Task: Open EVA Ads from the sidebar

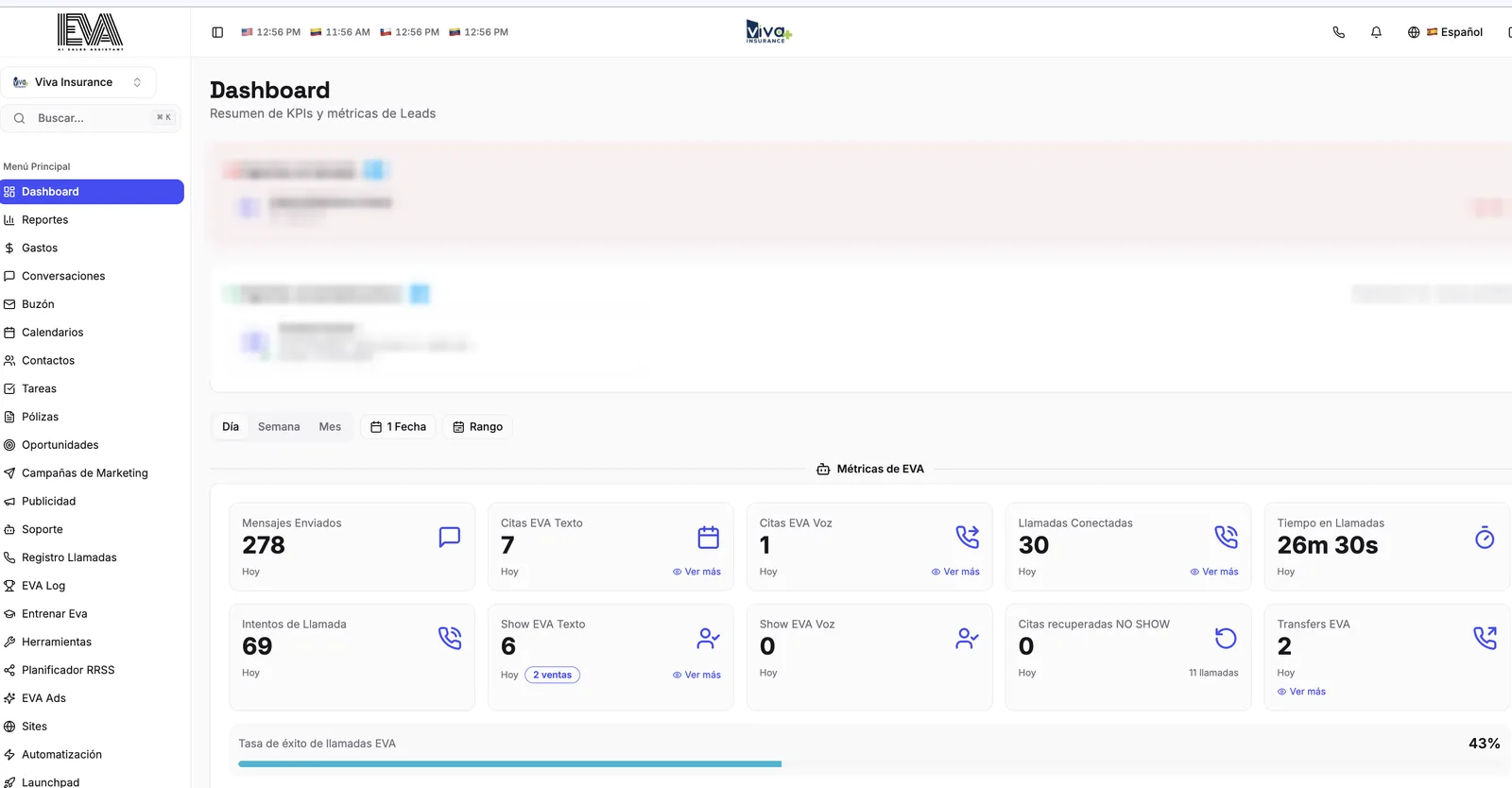Action: 92,698
